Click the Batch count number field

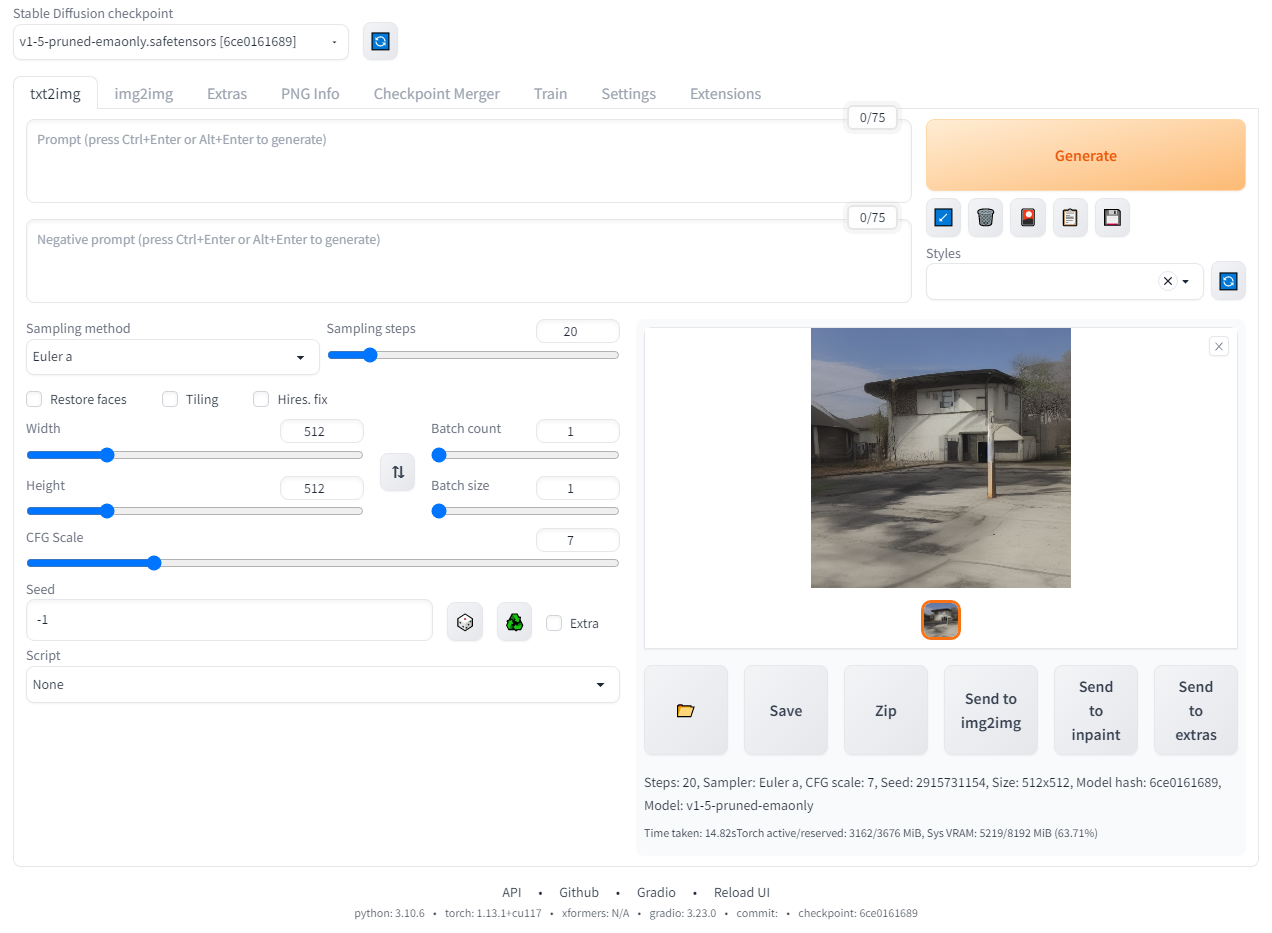point(578,431)
